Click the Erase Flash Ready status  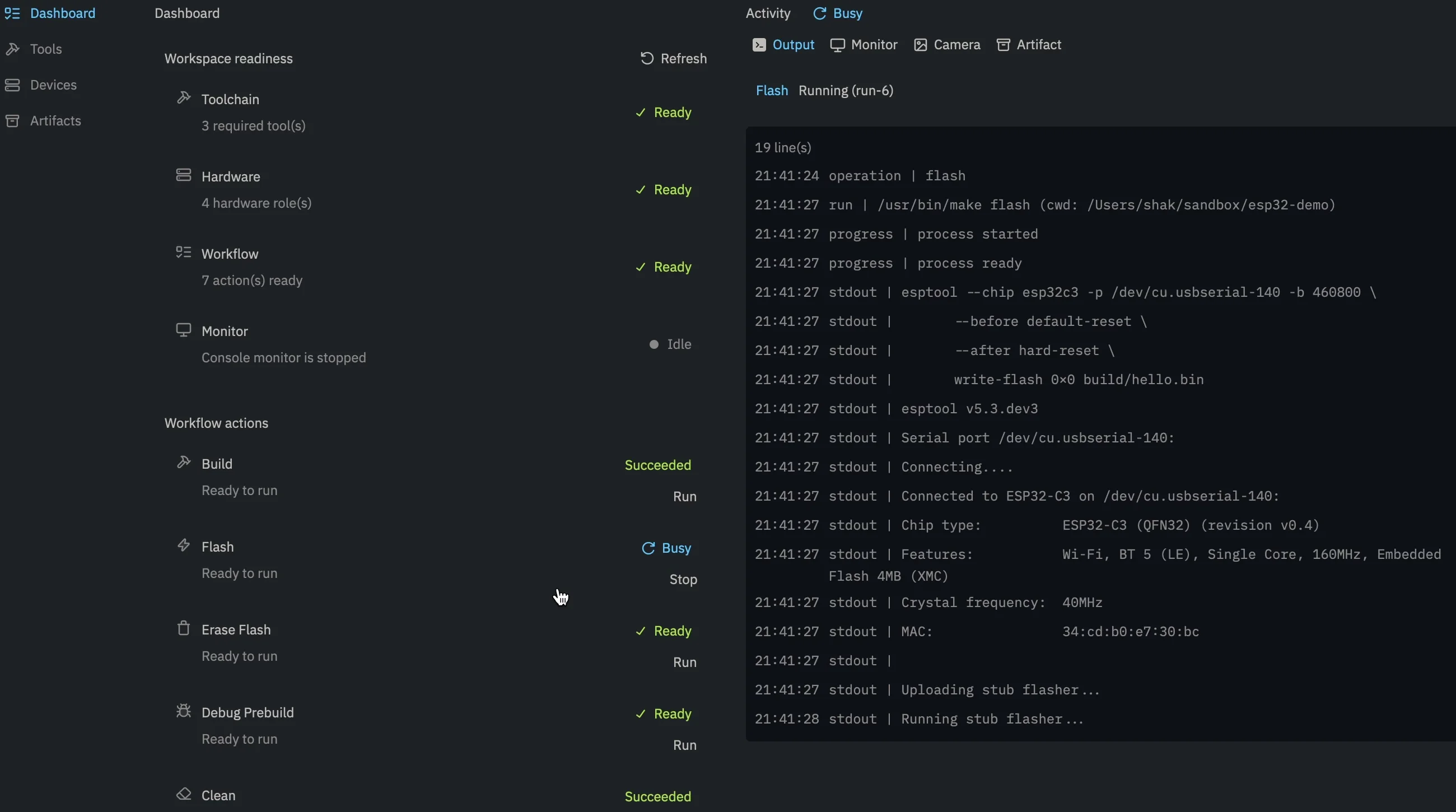(663, 631)
